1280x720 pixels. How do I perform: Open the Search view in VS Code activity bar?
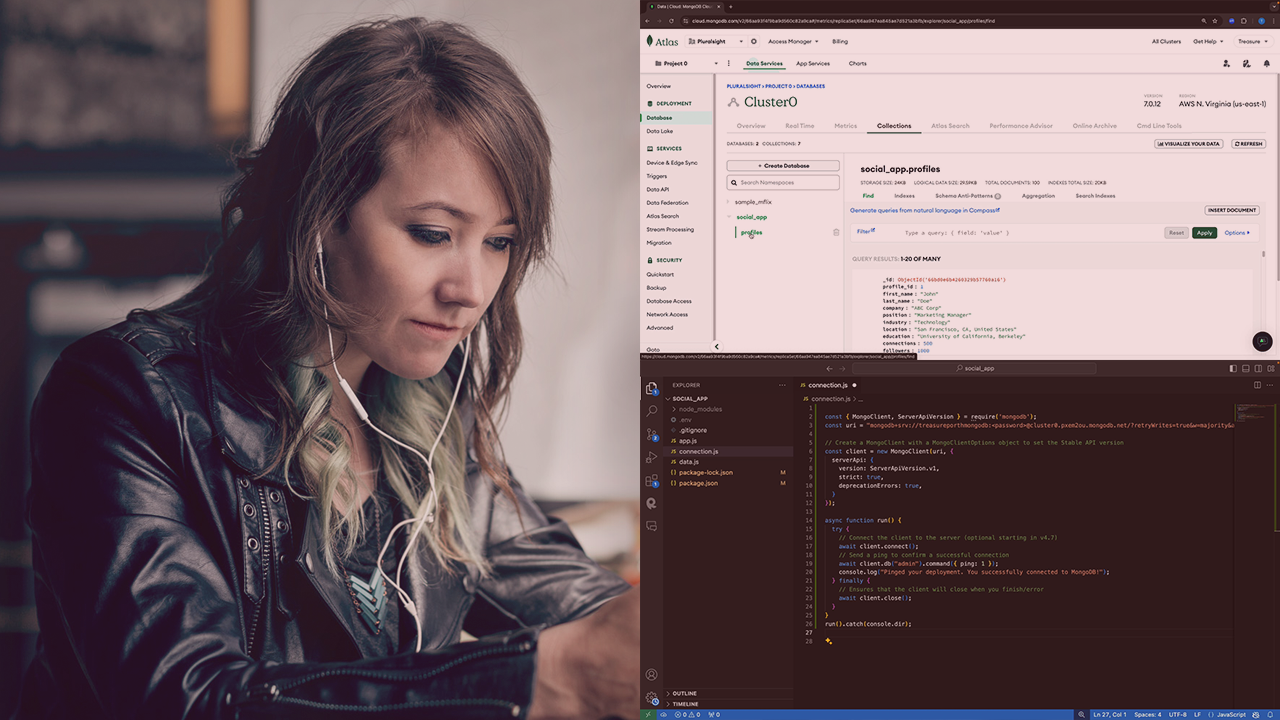pos(652,411)
